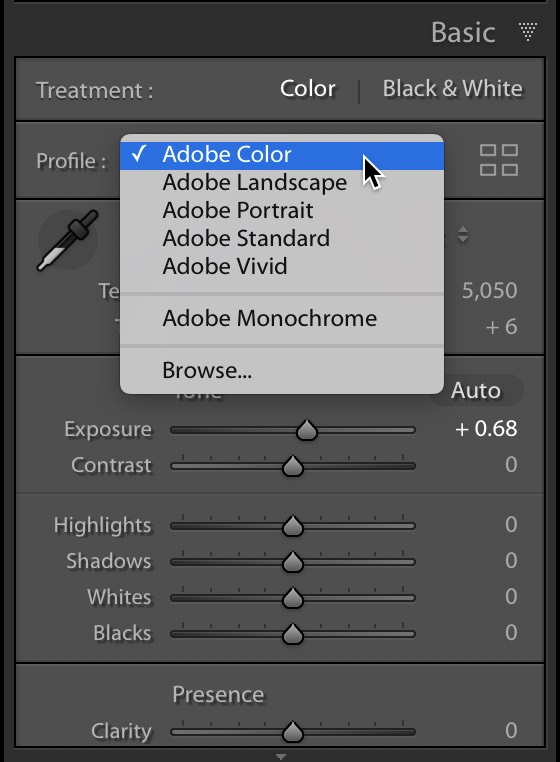Click the white balance preset arrows
This screenshot has height=762, width=560.
click(463, 235)
